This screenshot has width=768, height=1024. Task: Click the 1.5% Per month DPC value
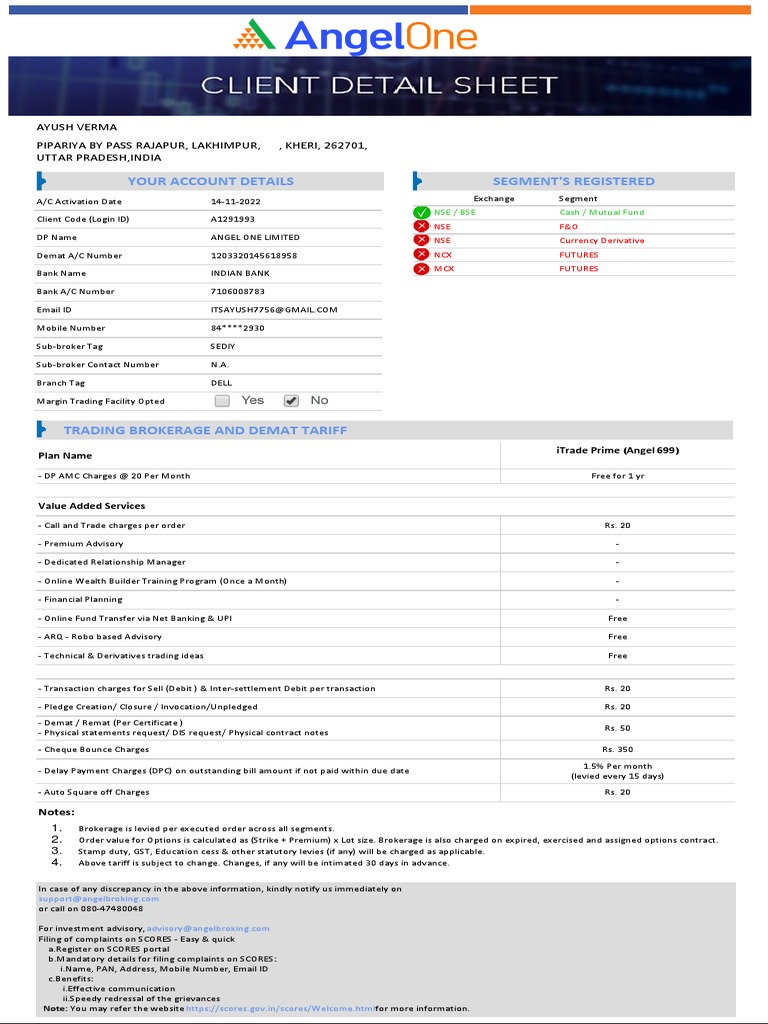click(x=617, y=766)
